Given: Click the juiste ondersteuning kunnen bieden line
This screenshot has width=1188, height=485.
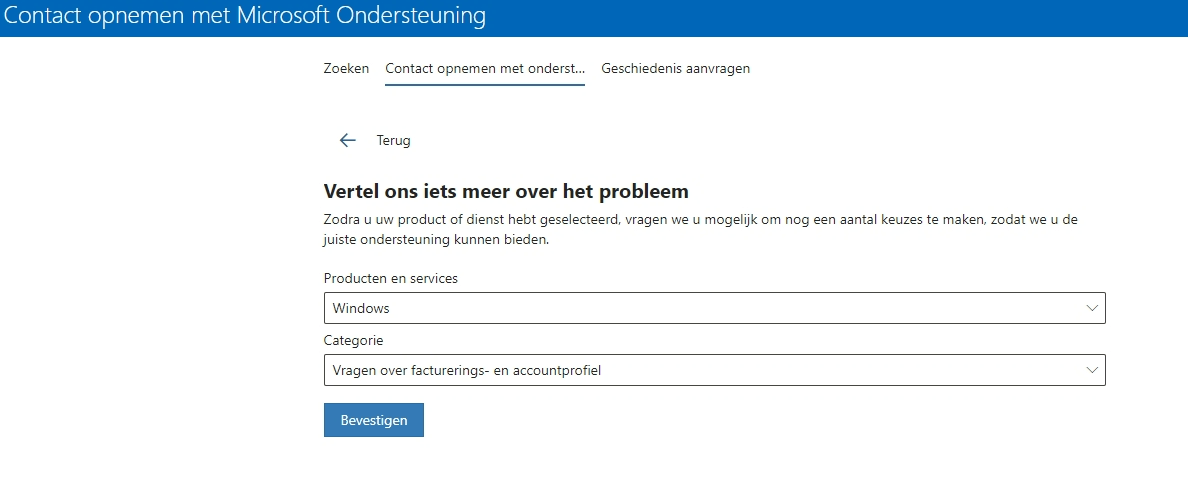Looking at the screenshot, I should coord(436,239).
